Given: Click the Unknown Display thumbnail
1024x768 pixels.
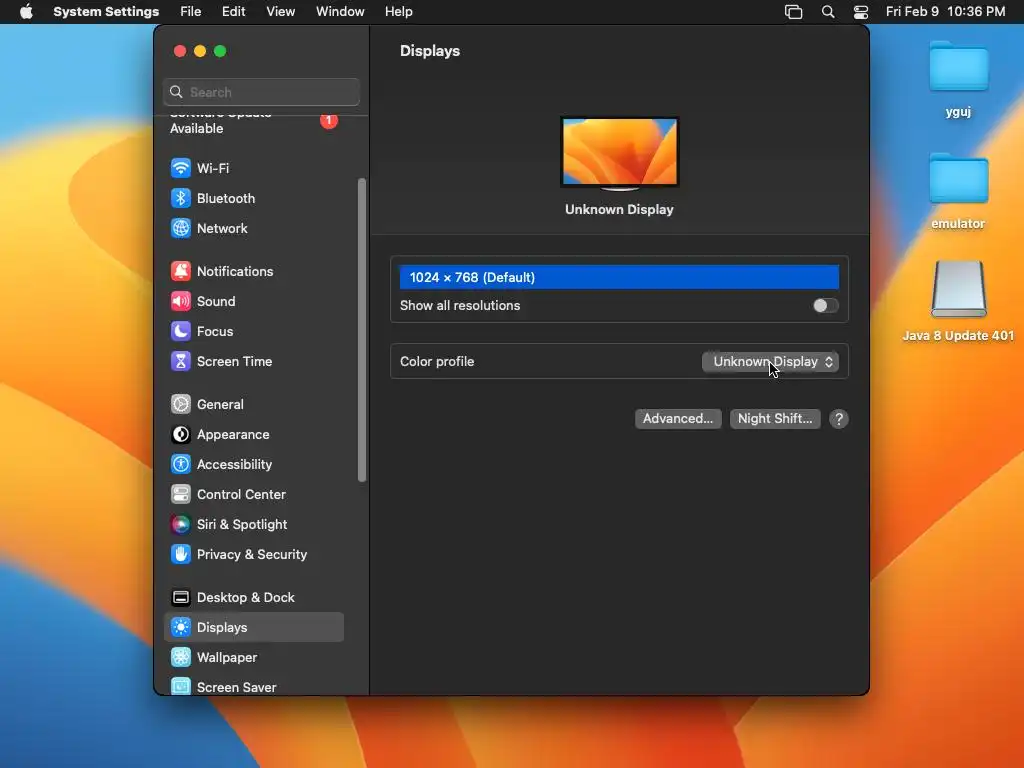Looking at the screenshot, I should tap(619, 153).
